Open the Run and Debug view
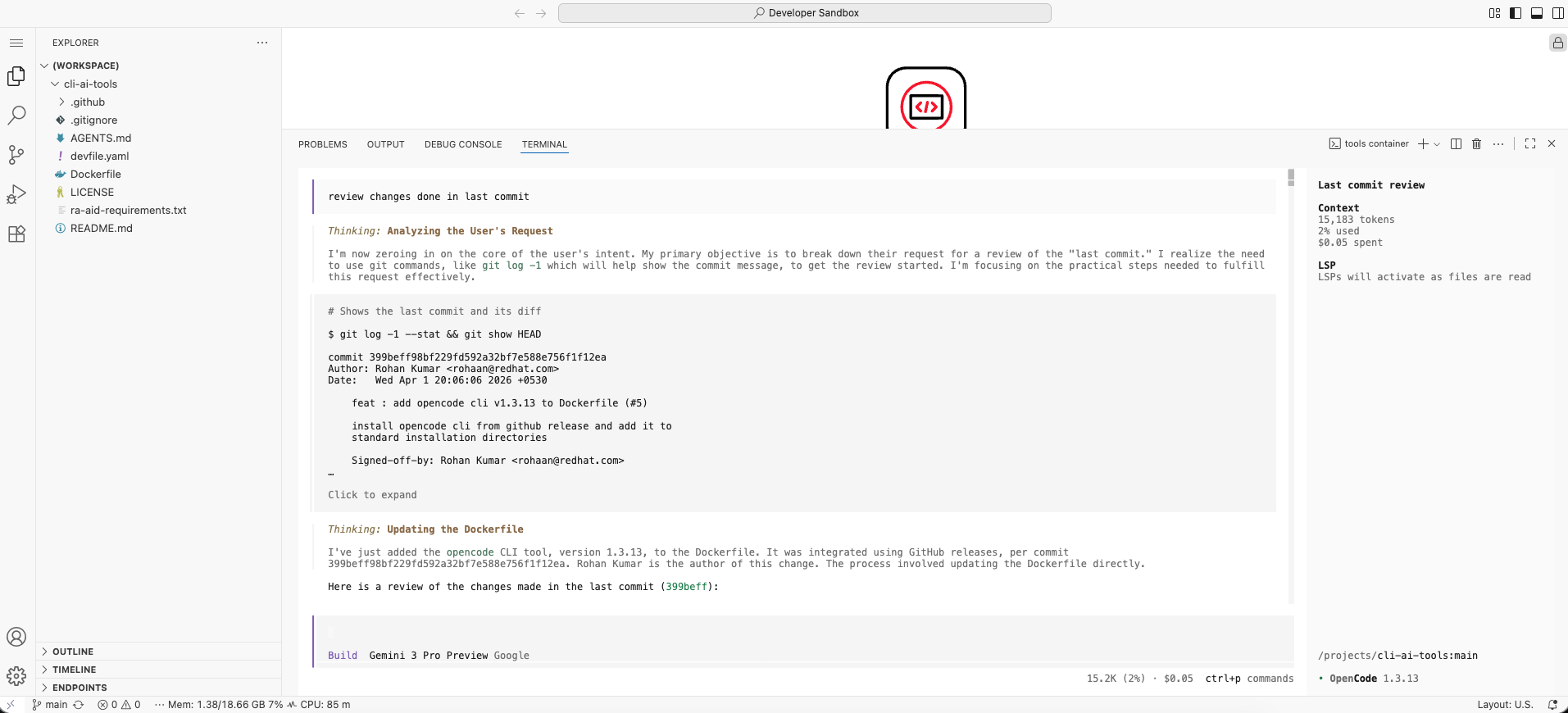The height and width of the screenshot is (713, 1568). (16, 194)
